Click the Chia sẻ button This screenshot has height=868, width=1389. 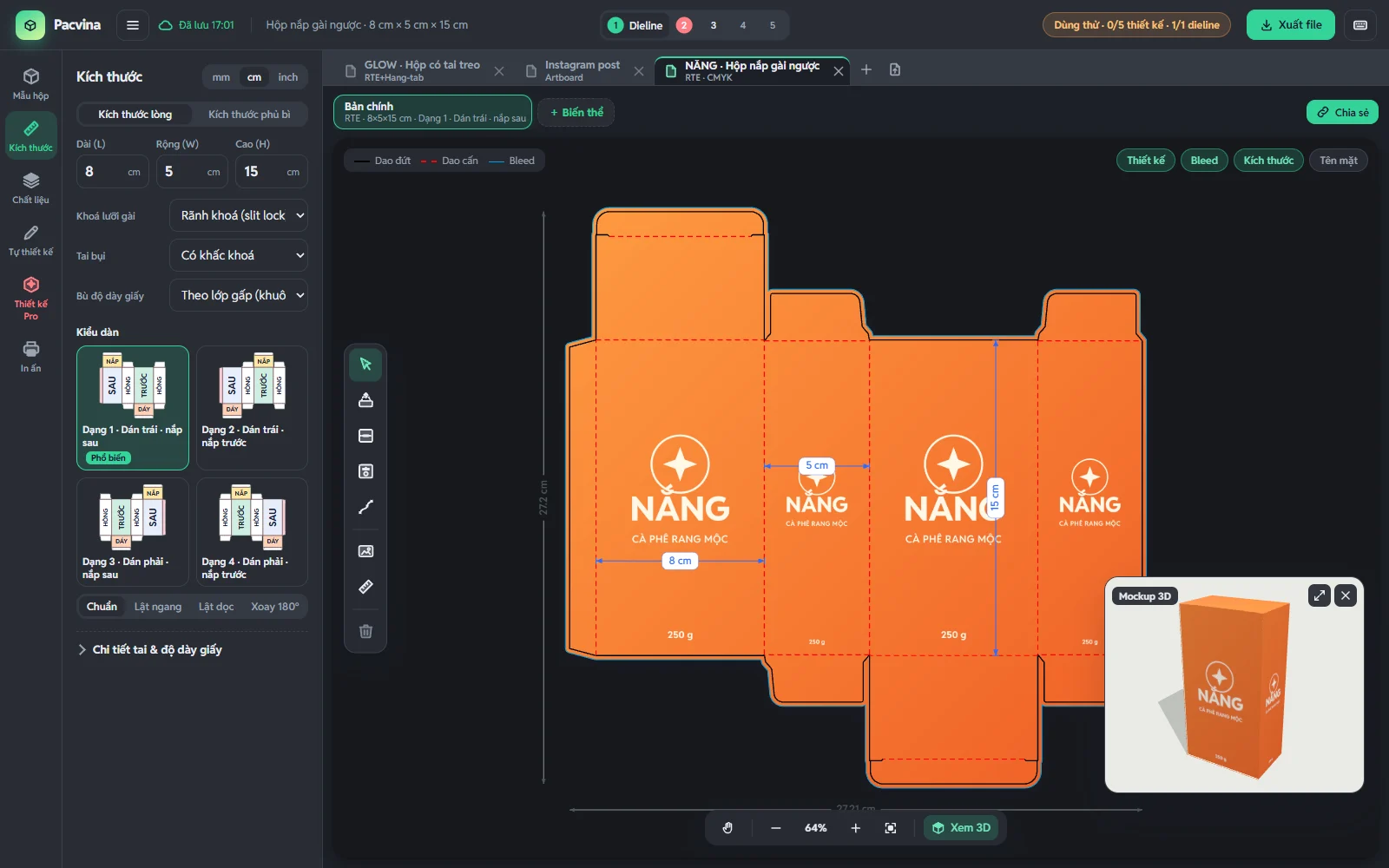(x=1342, y=112)
